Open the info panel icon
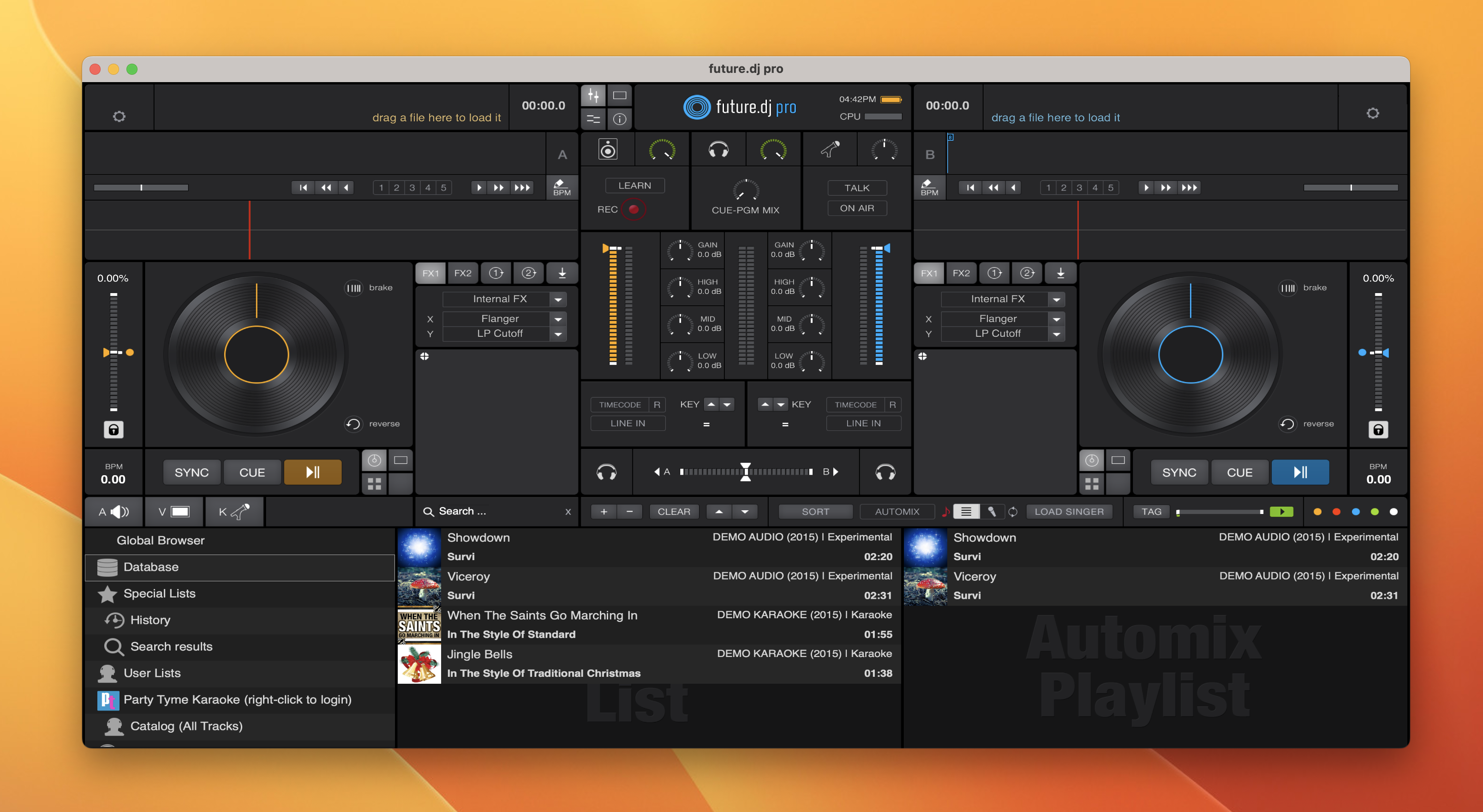Screen dimensions: 1483x812 [x=619, y=119]
